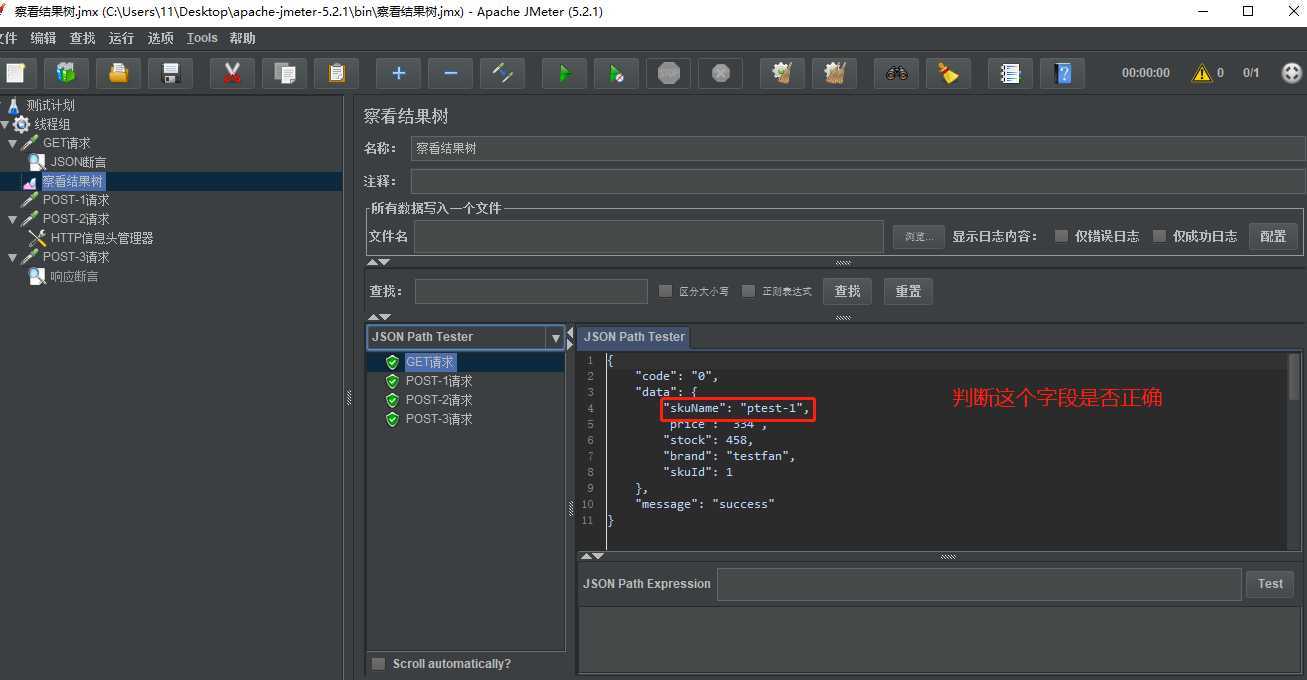The height and width of the screenshot is (680, 1307).
Task: Open the 选项 menu
Action: pyautogui.click(x=160, y=38)
